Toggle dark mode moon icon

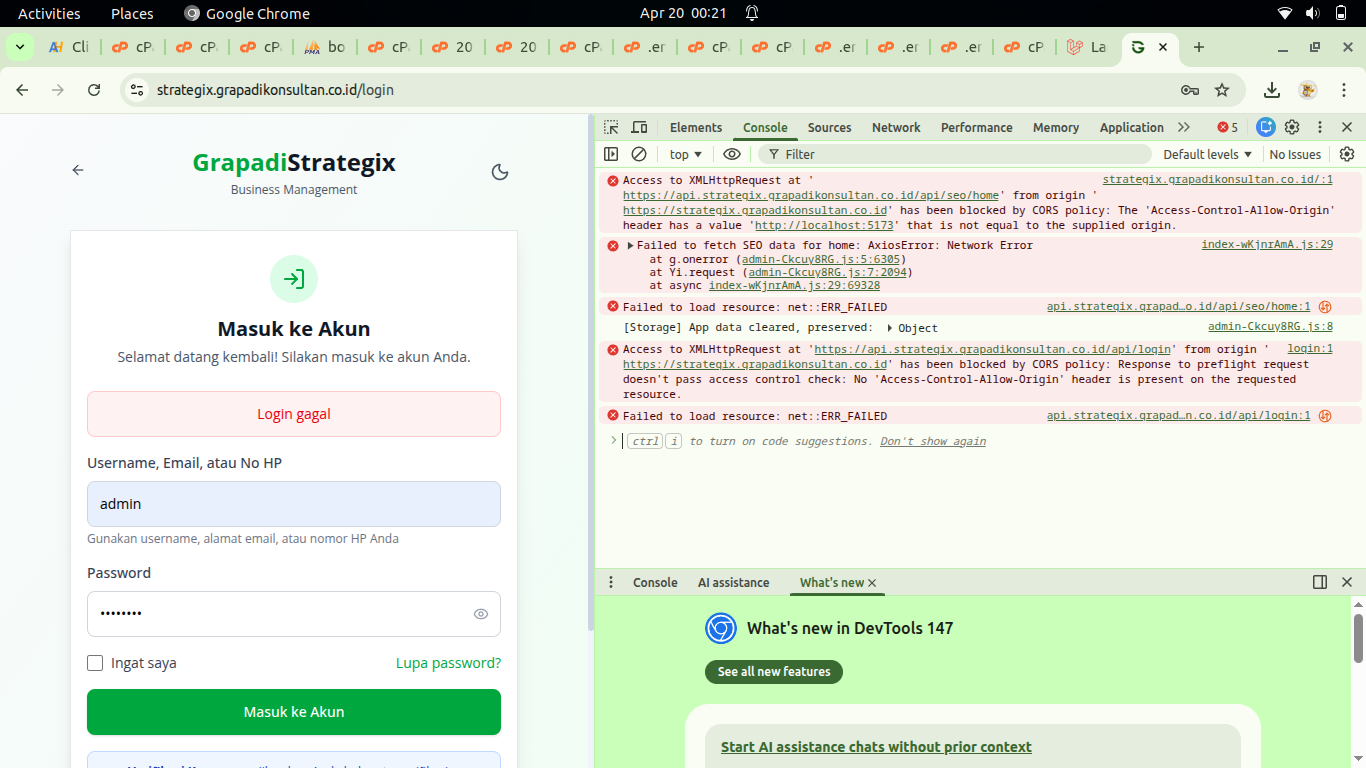(x=500, y=172)
